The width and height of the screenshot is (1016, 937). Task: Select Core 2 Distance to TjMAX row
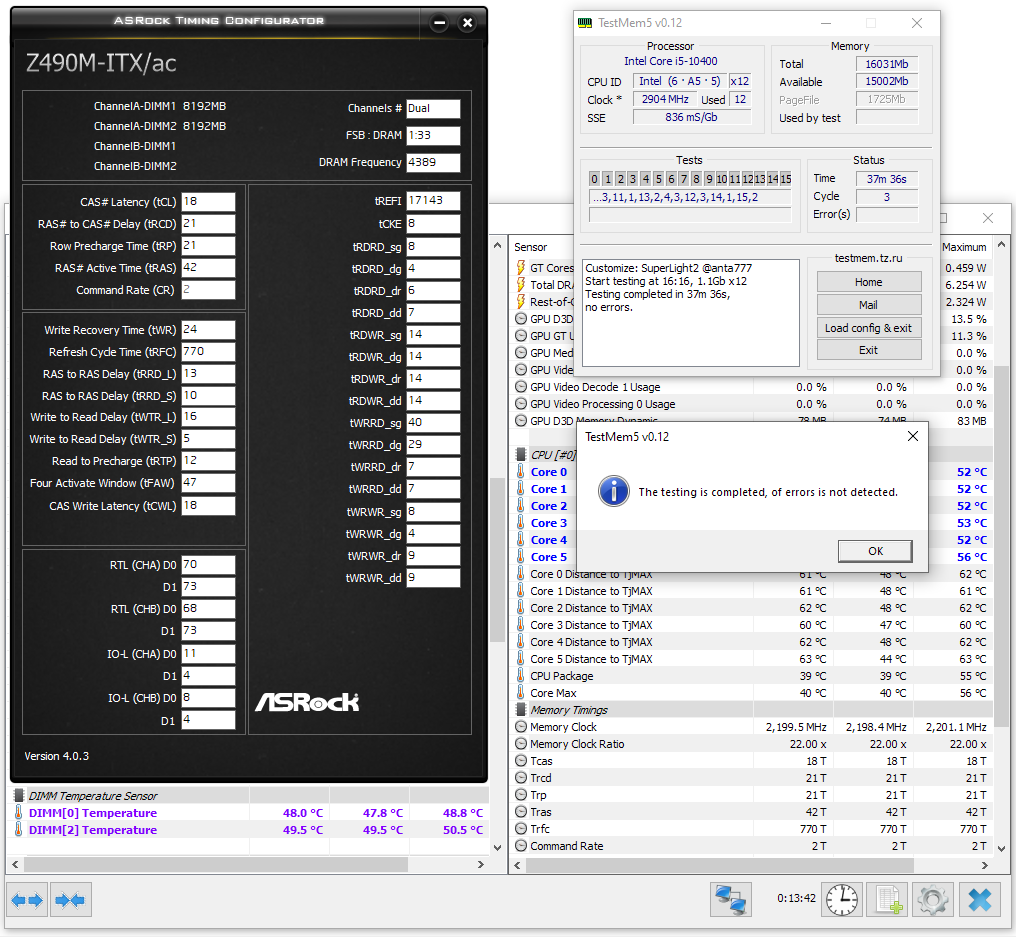(x=752, y=608)
